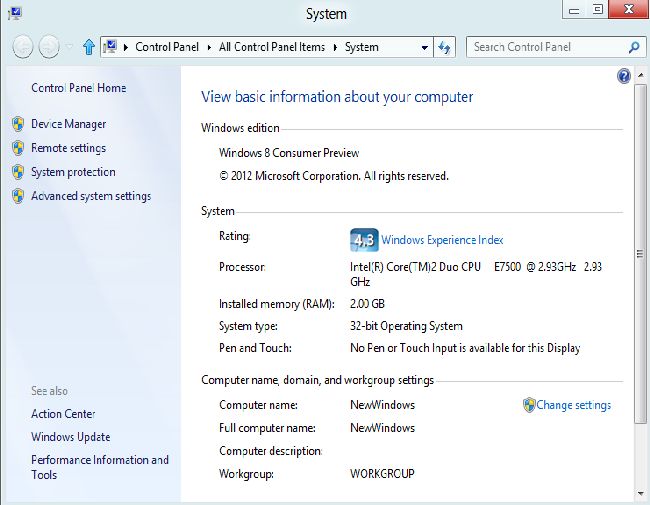Click 'NewWindows' next to Full computer name
Screen dimensions: 650x505
pos(382,428)
